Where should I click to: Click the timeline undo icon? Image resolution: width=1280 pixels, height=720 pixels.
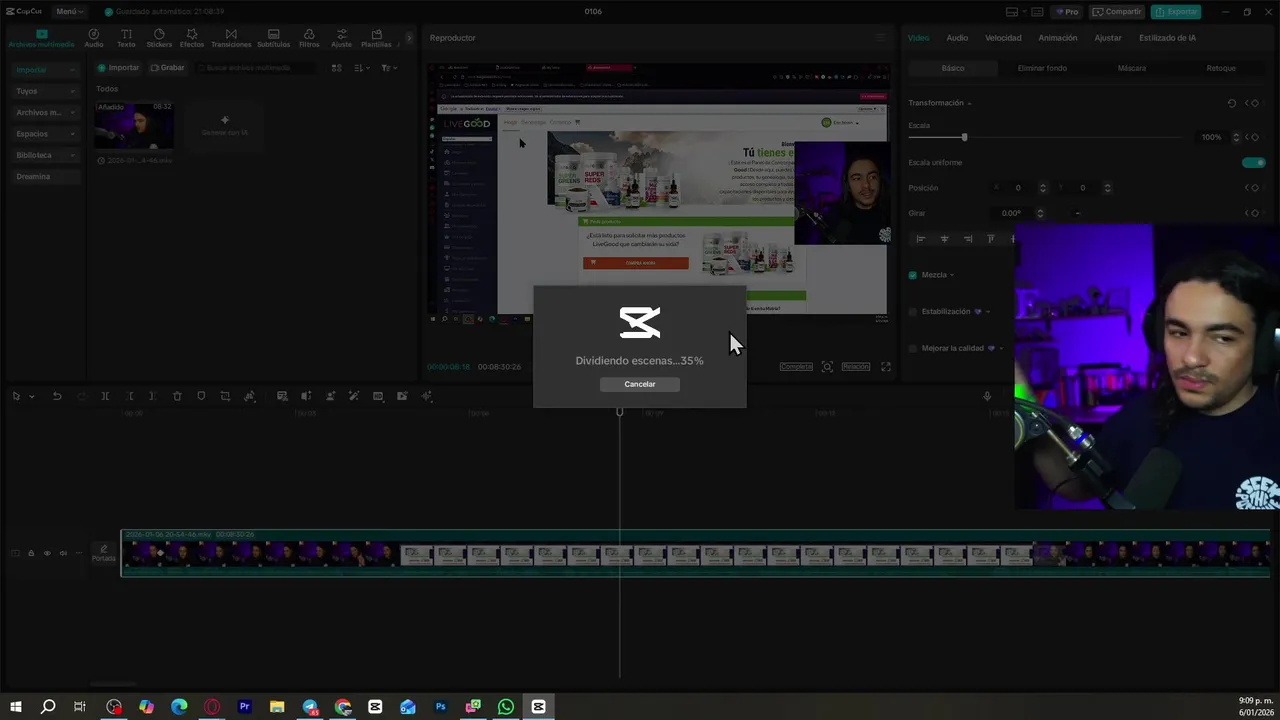coord(57,396)
